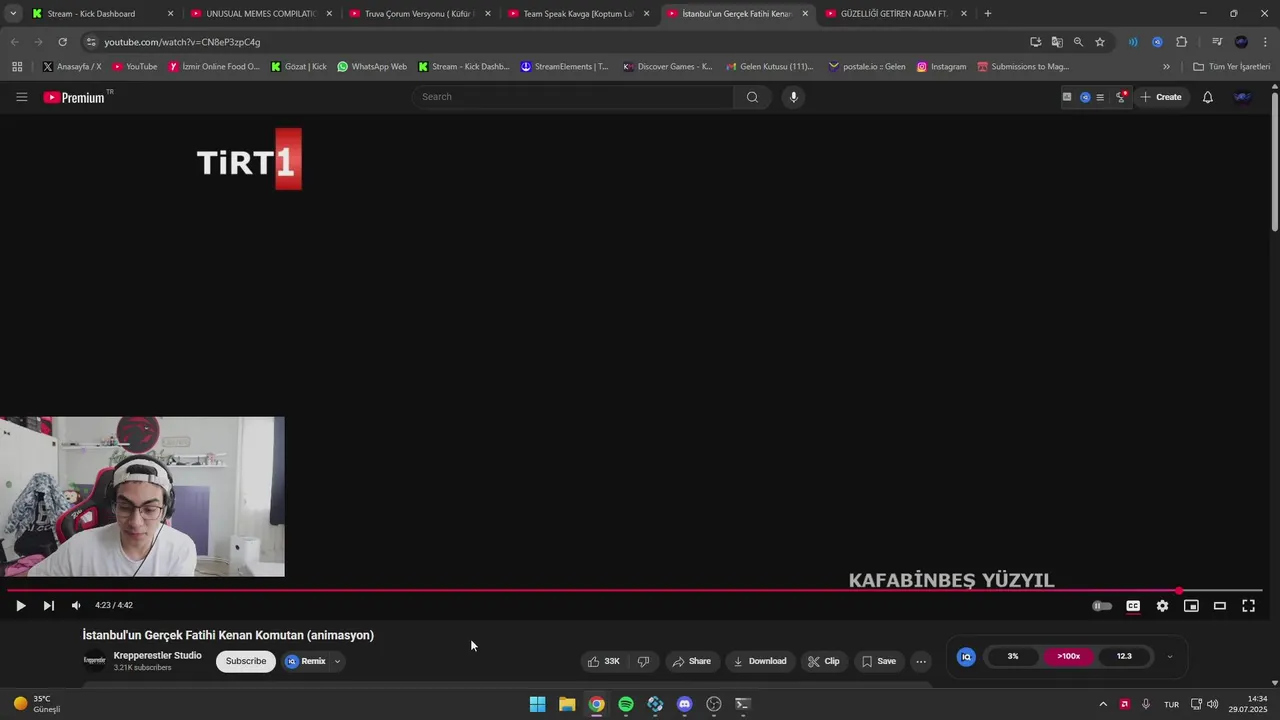Screen dimensions: 1280x720
Task: Bookmark this page with the star
Action: 1100,42
